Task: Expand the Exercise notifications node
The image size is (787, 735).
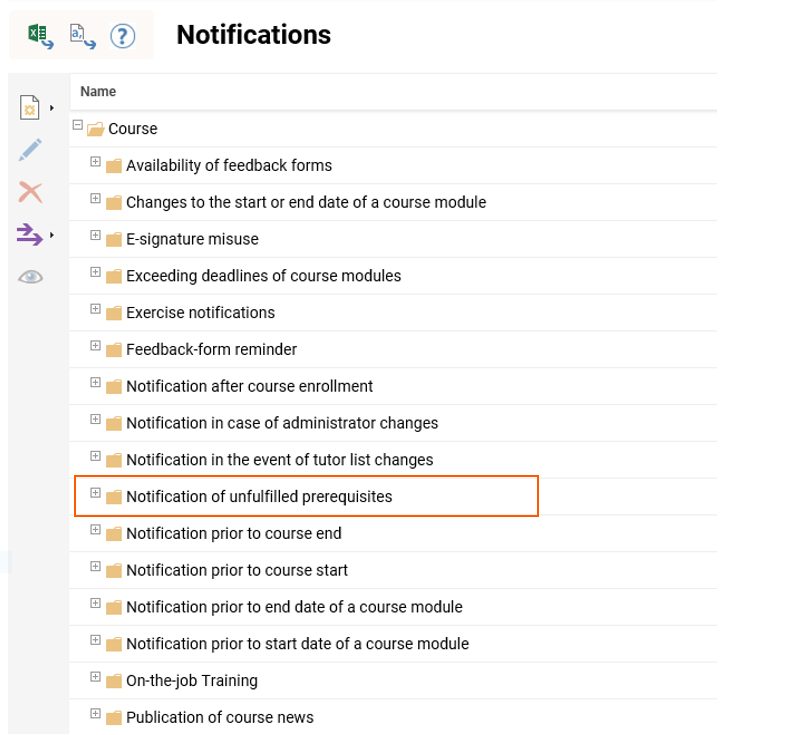Action: (95, 309)
